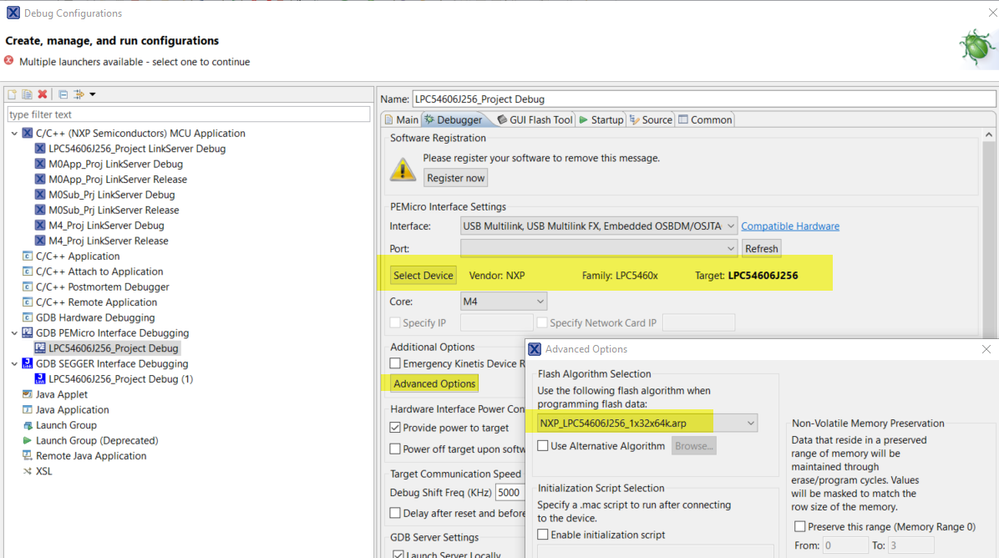
Task: Click the Register now button
Action: [x=456, y=178]
